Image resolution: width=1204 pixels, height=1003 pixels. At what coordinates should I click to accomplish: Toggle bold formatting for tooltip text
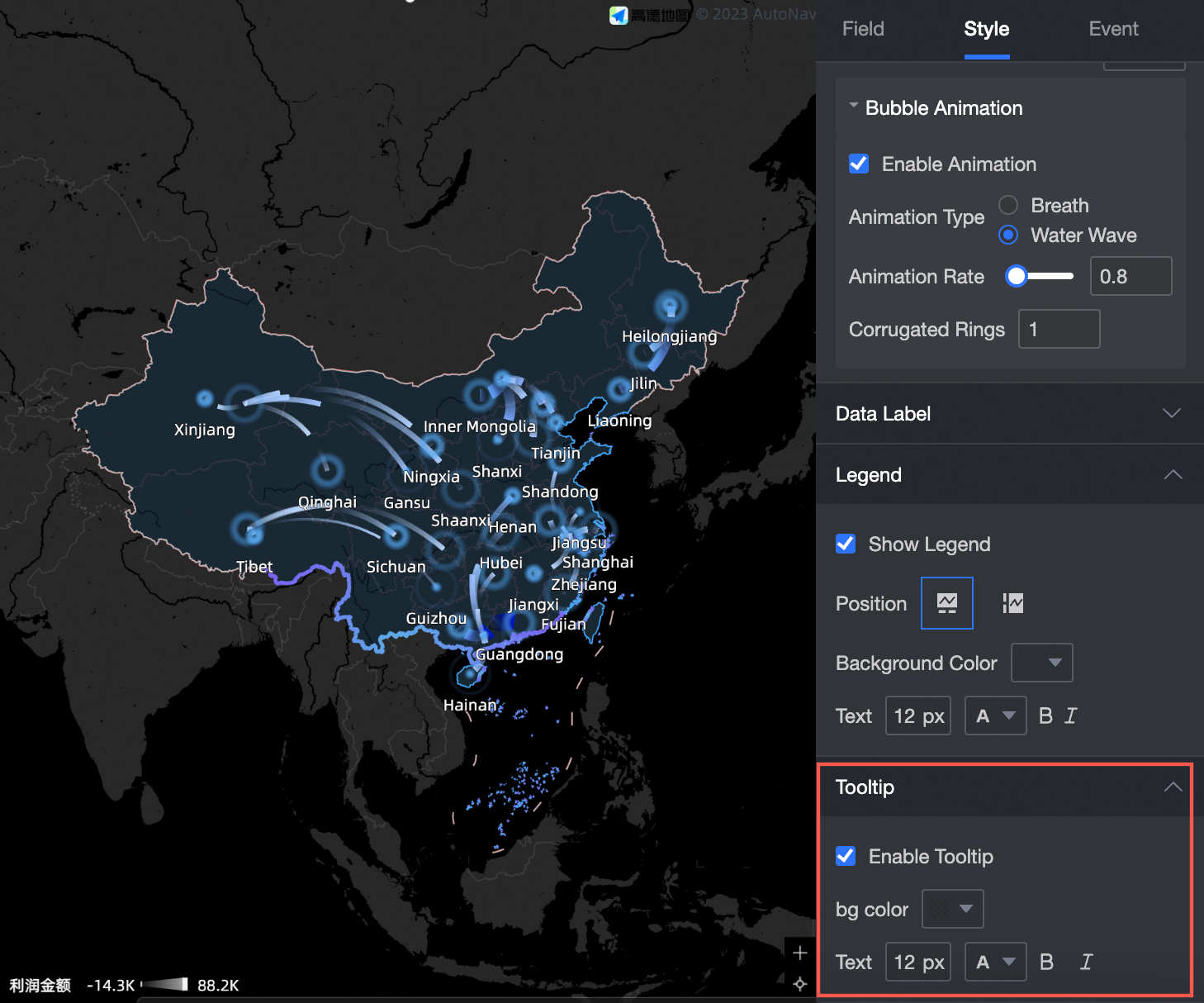tap(1045, 961)
